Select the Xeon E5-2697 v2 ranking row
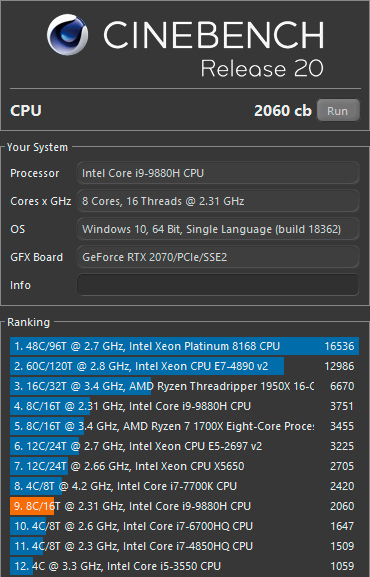Image resolution: width=370 pixels, height=577 pixels. pos(184,446)
